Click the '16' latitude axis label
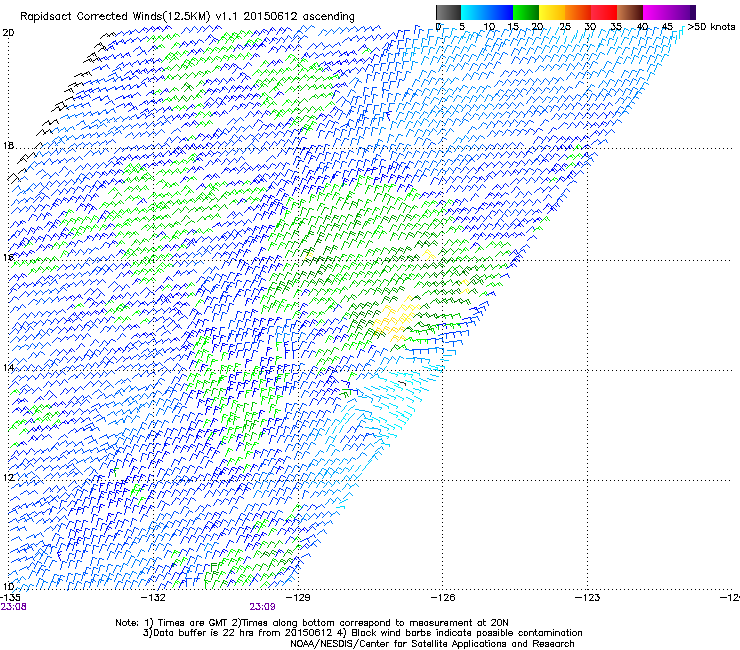The image size is (740, 650). [8, 258]
